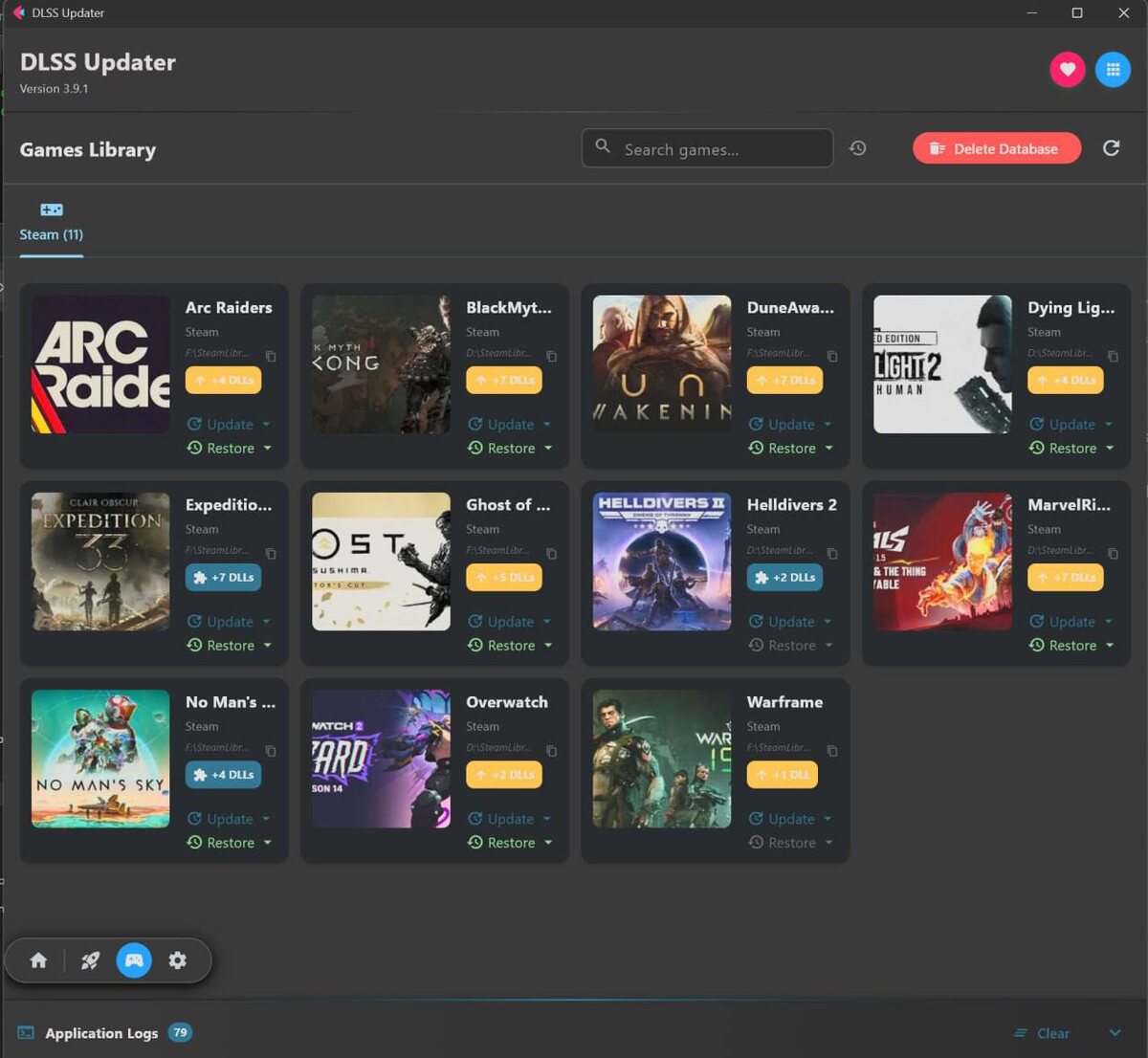
Task: Click the Application Logs terminal icon
Action: (x=26, y=1033)
